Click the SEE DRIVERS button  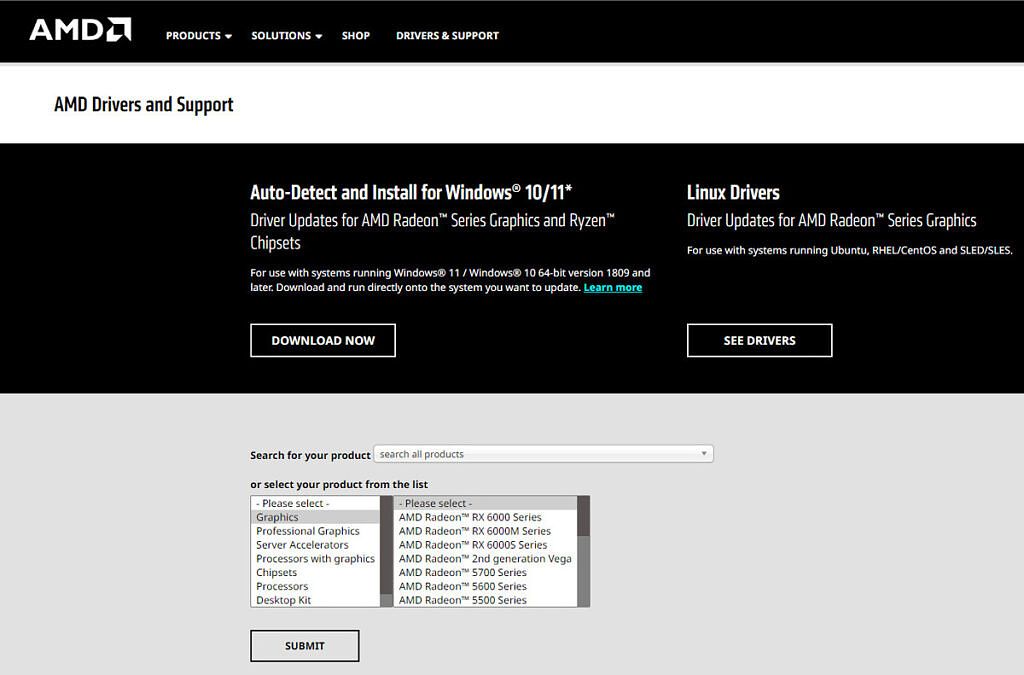point(759,340)
